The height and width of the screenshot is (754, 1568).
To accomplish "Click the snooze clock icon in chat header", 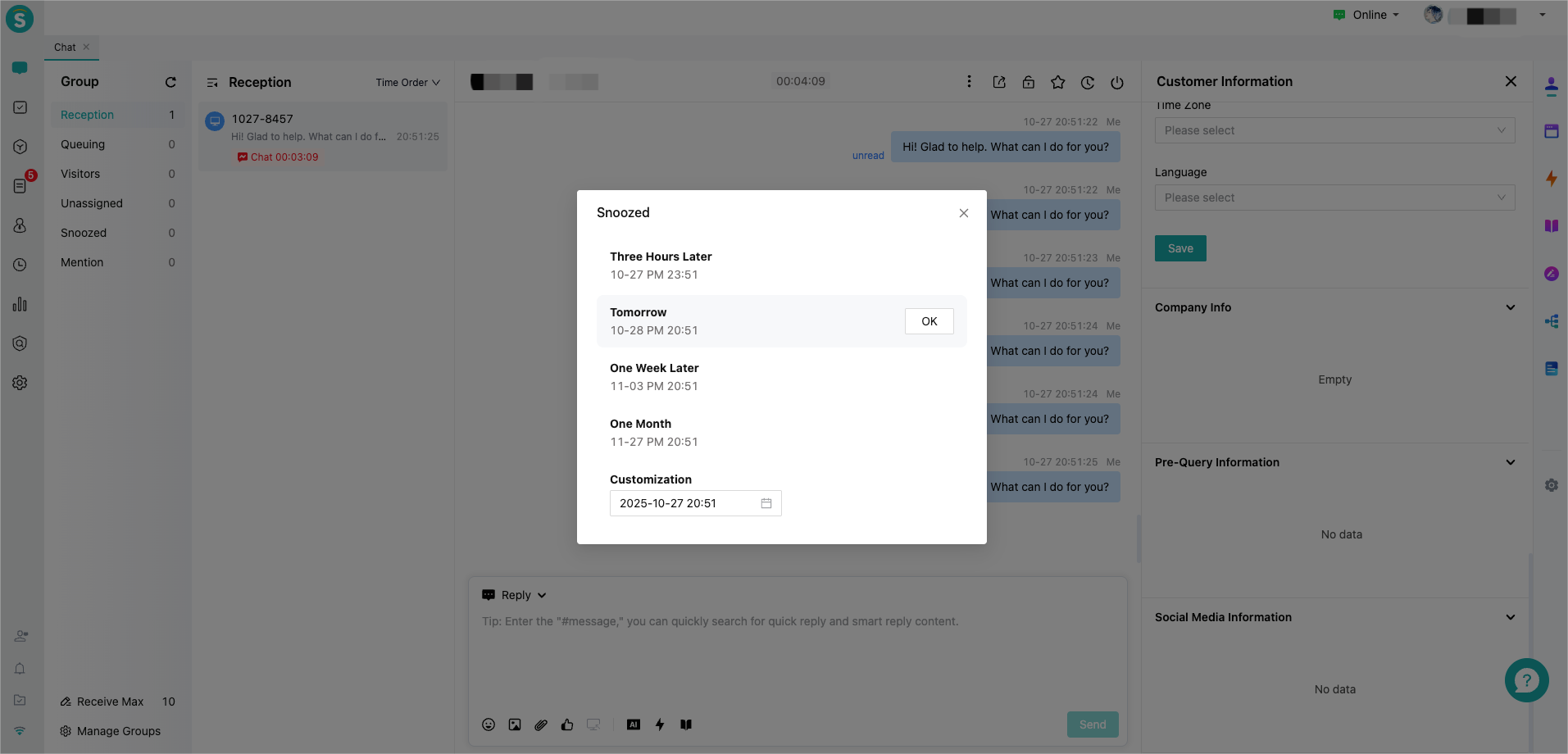I will tap(1088, 82).
